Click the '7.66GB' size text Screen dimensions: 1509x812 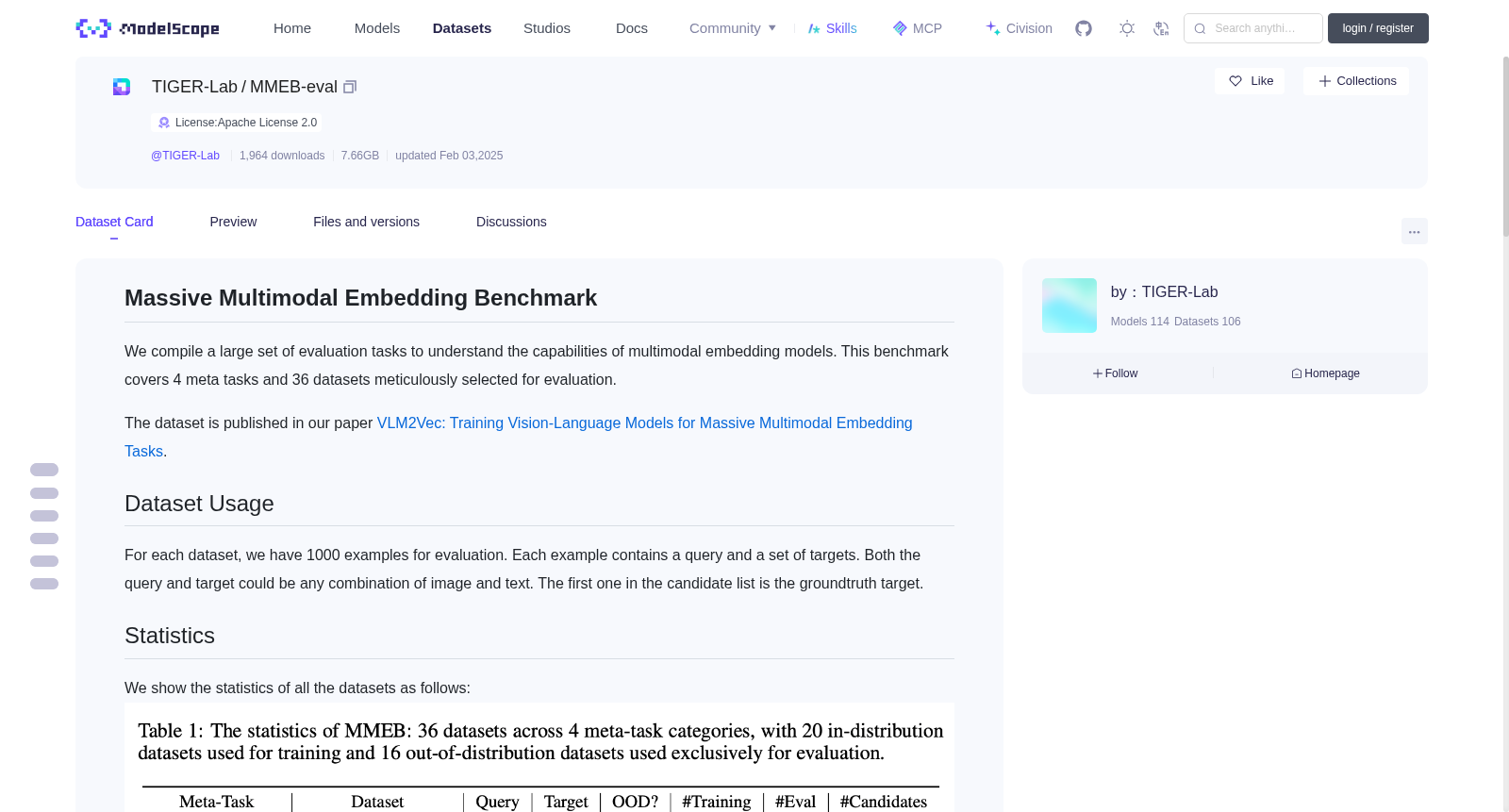(360, 156)
